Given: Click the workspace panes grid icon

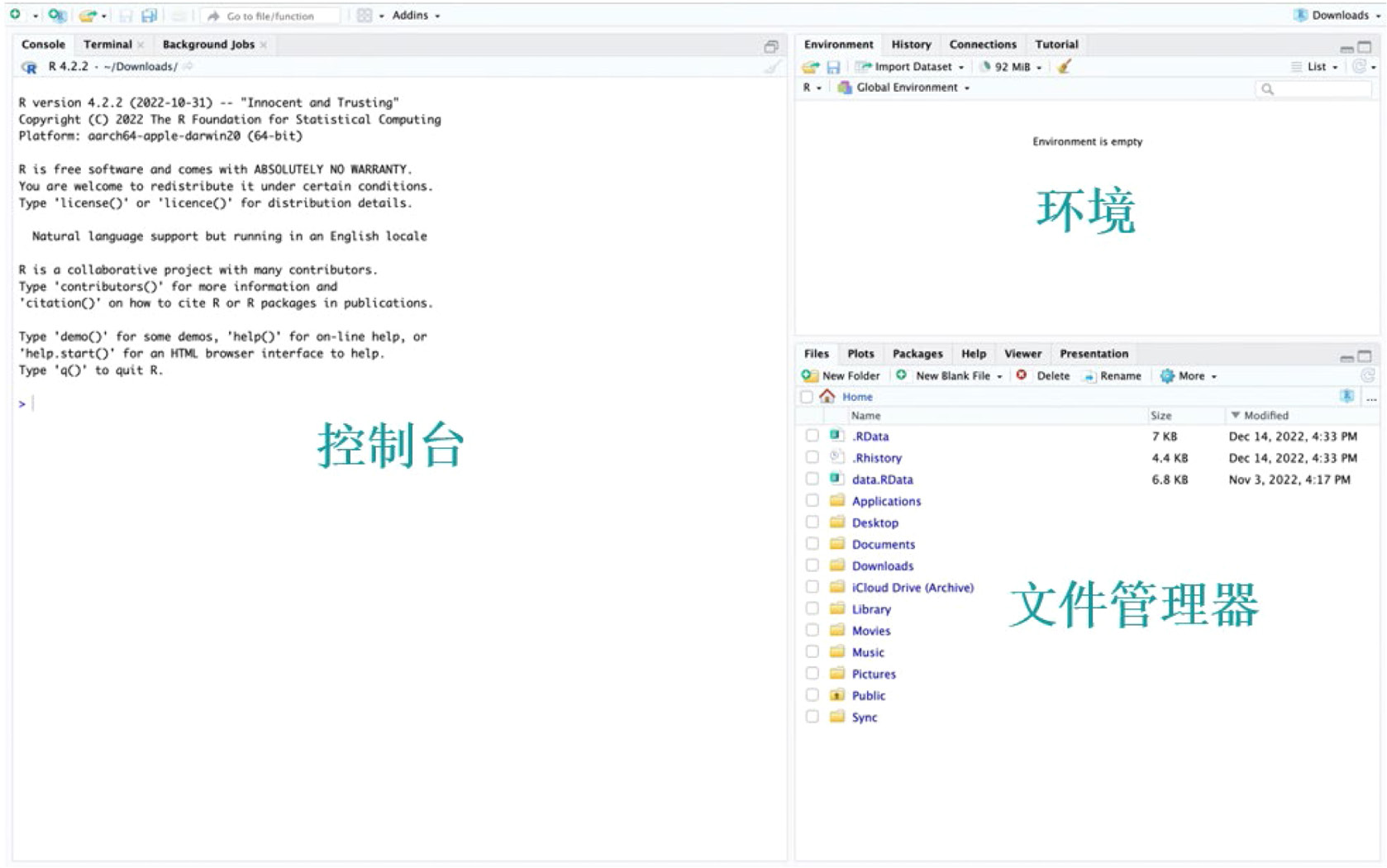Looking at the screenshot, I should 365,16.
